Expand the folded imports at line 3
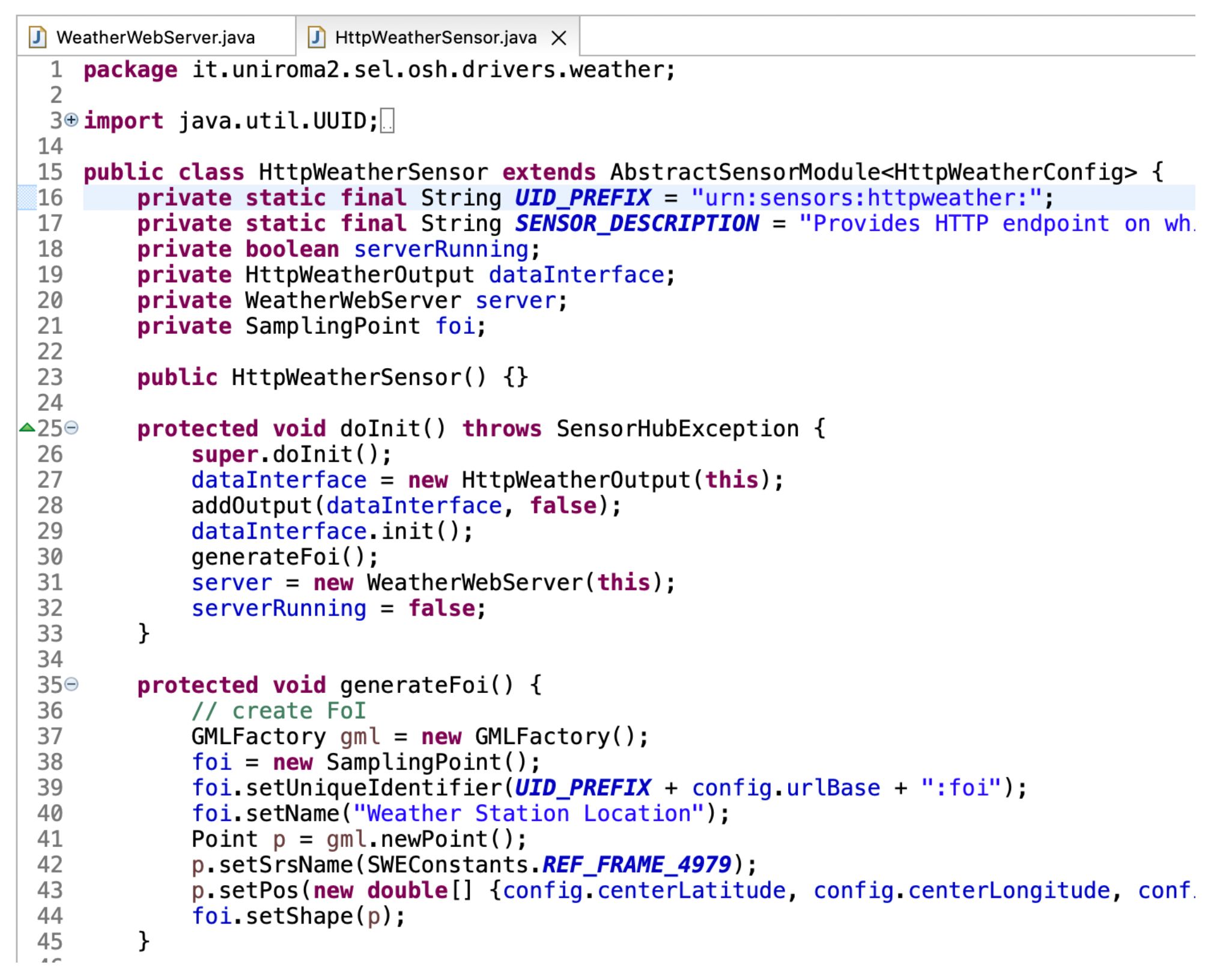1205x980 pixels. coord(71,120)
